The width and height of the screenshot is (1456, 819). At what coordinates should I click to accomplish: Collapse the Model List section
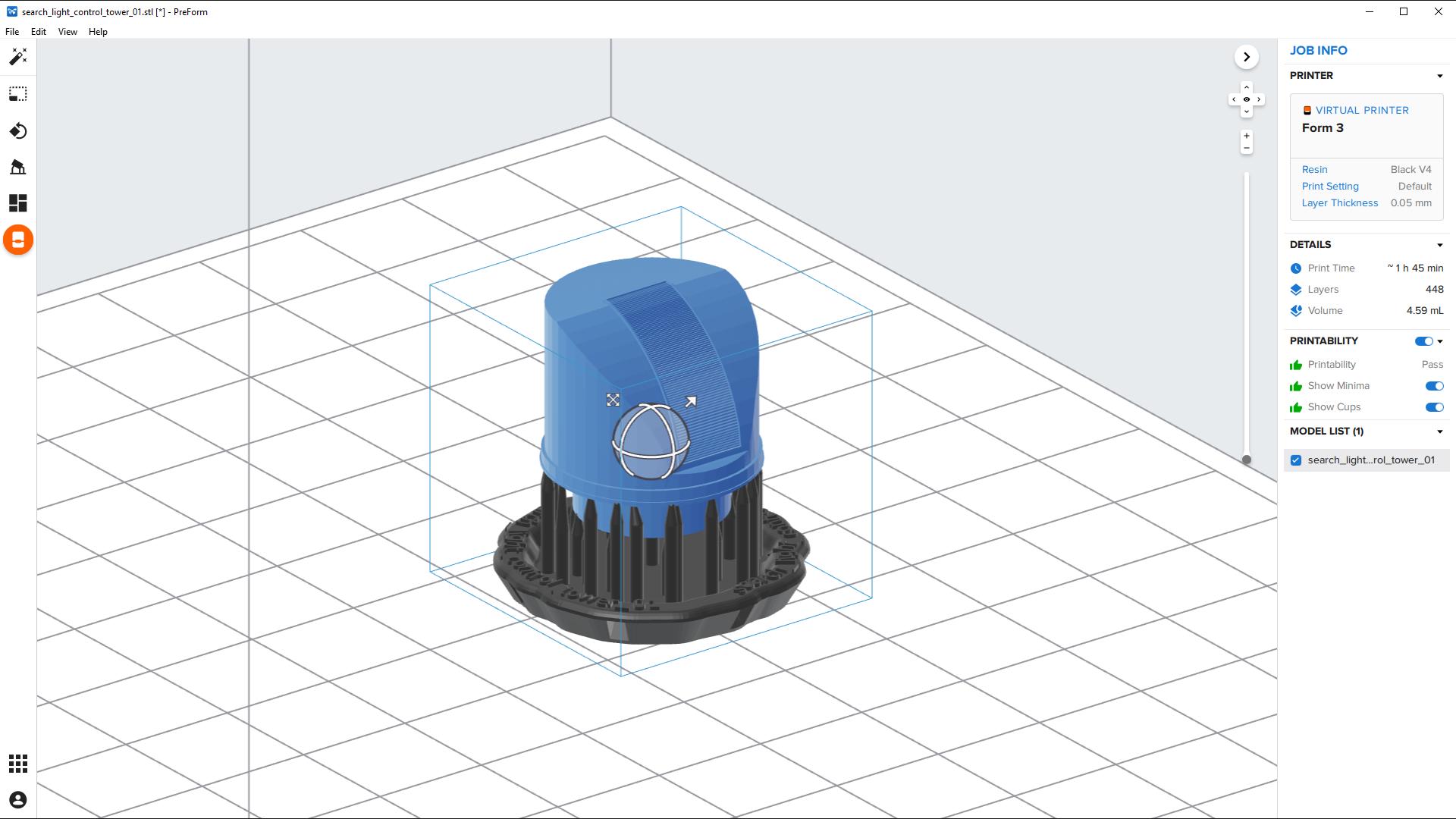pos(1439,431)
